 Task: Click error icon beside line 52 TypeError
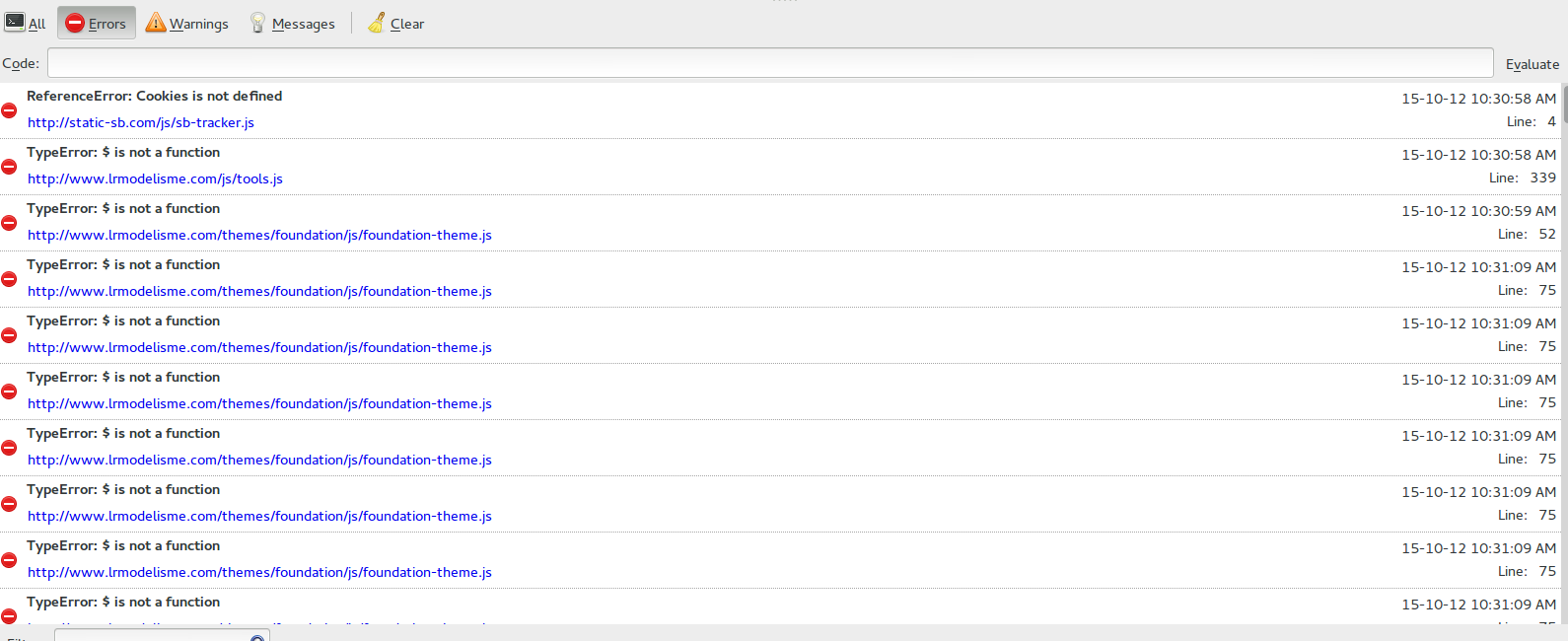(9, 223)
